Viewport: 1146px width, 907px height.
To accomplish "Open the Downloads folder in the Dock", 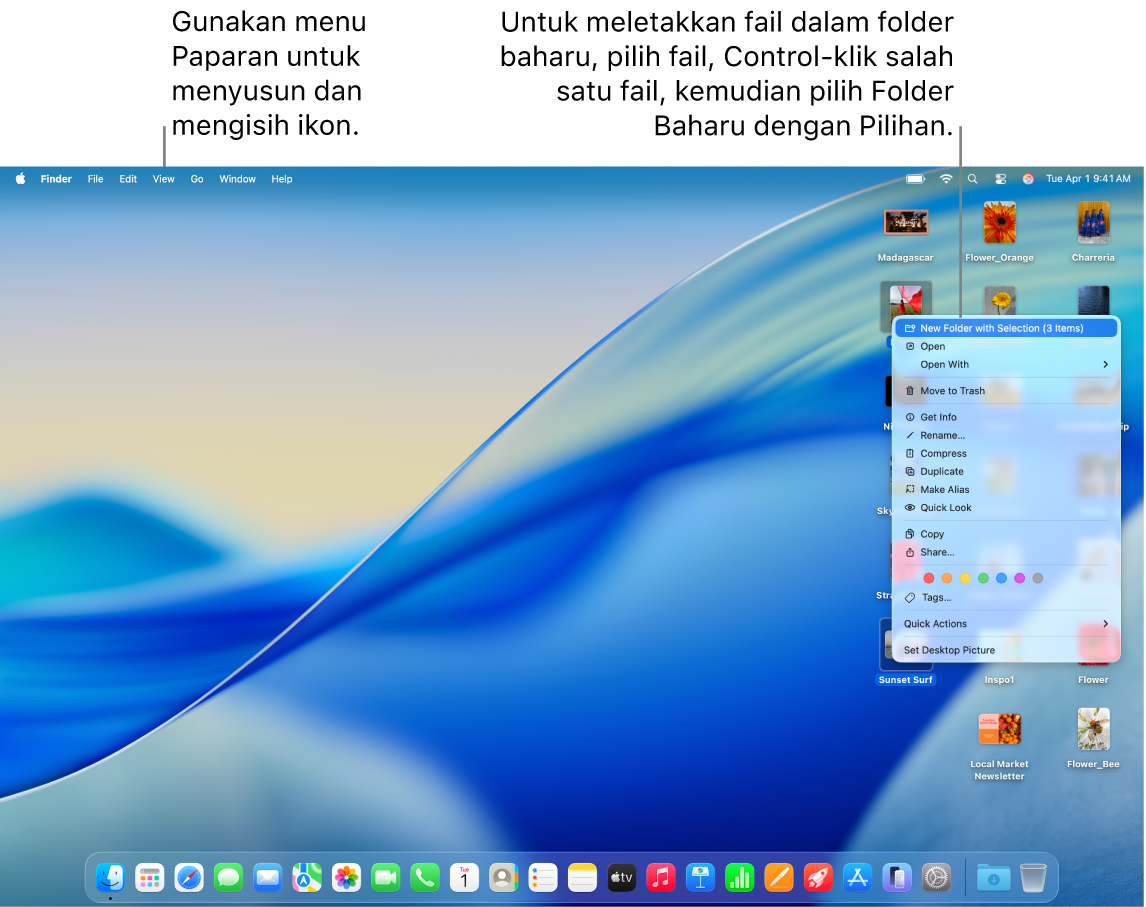I will 993,877.
